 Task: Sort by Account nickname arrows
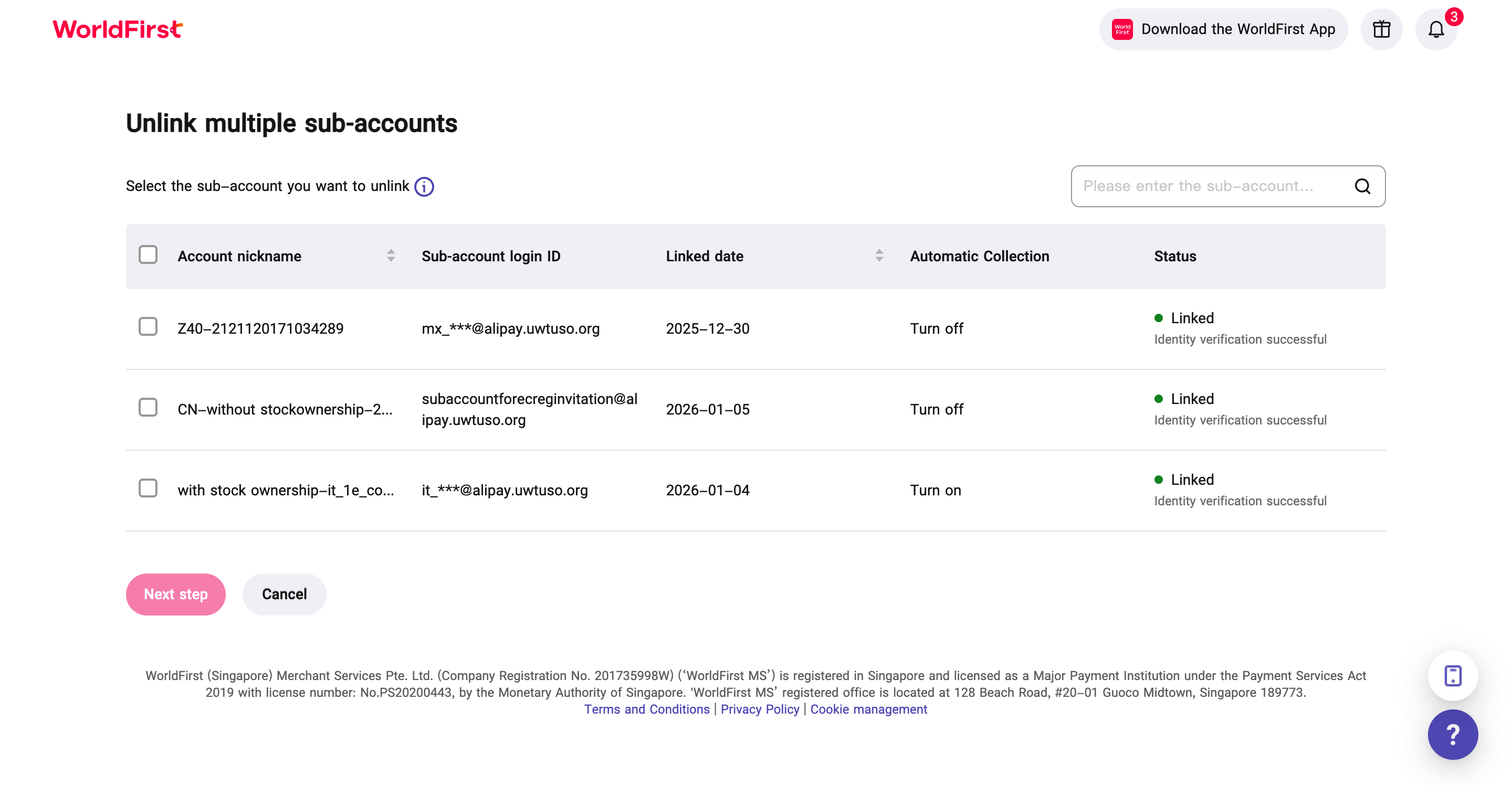click(x=391, y=255)
